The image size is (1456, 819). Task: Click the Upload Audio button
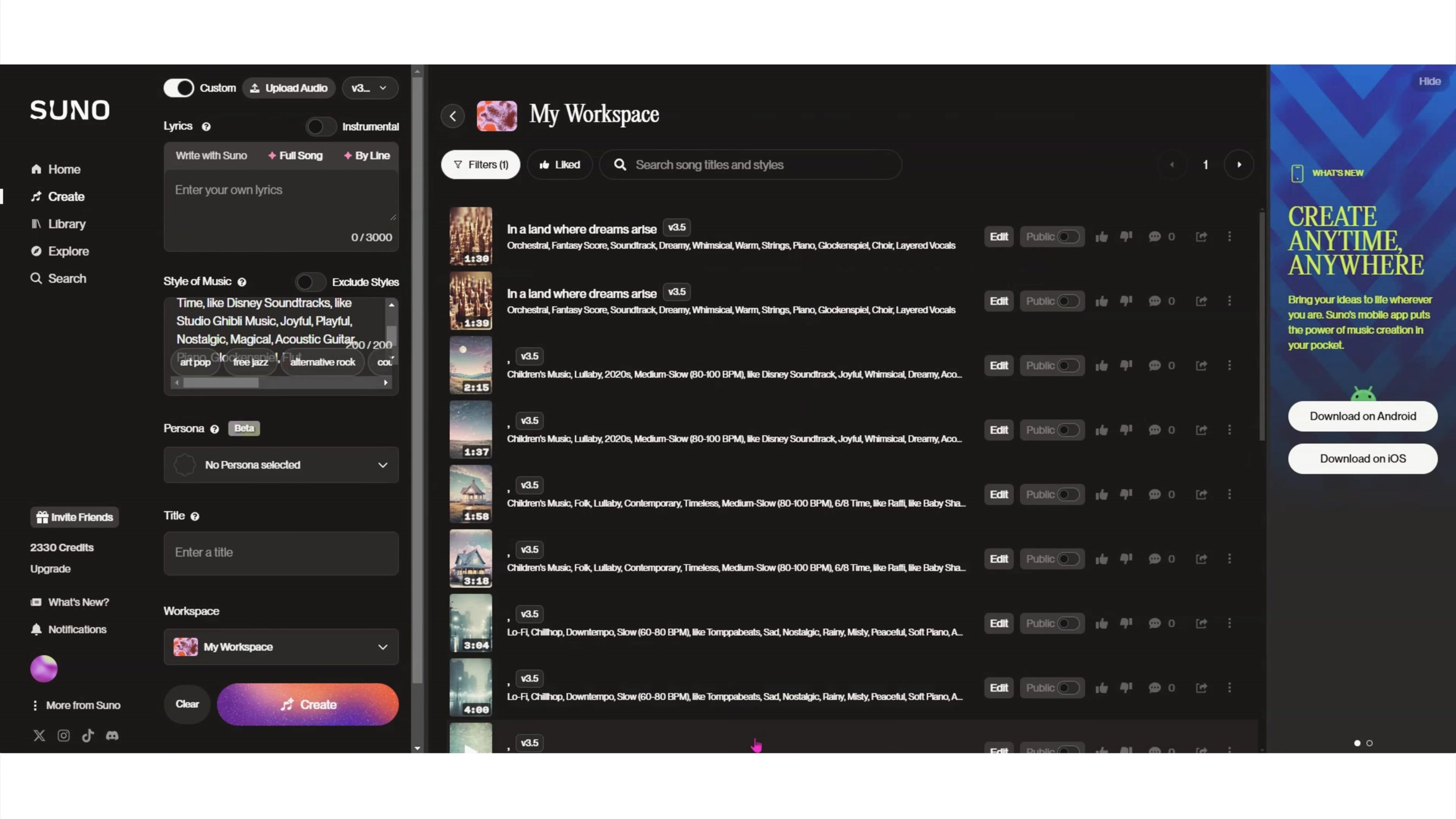coord(289,88)
